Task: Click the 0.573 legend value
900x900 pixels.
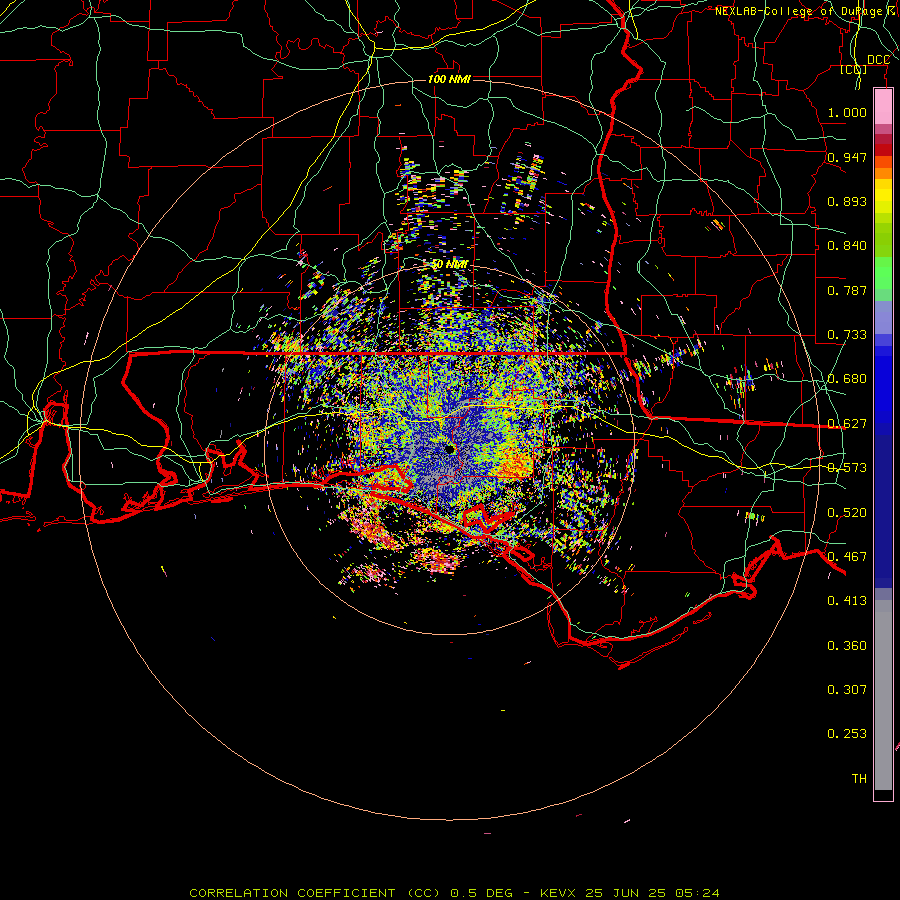Action: click(847, 468)
